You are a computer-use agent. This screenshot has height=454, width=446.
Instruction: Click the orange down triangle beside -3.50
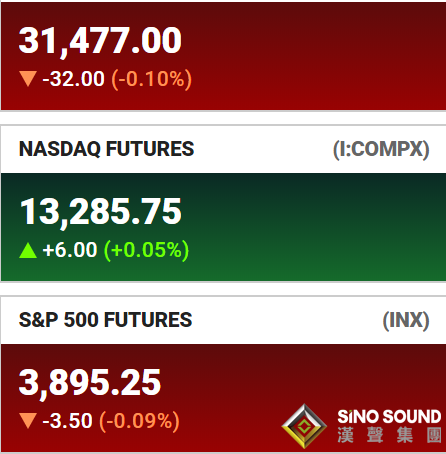(x=28, y=421)
